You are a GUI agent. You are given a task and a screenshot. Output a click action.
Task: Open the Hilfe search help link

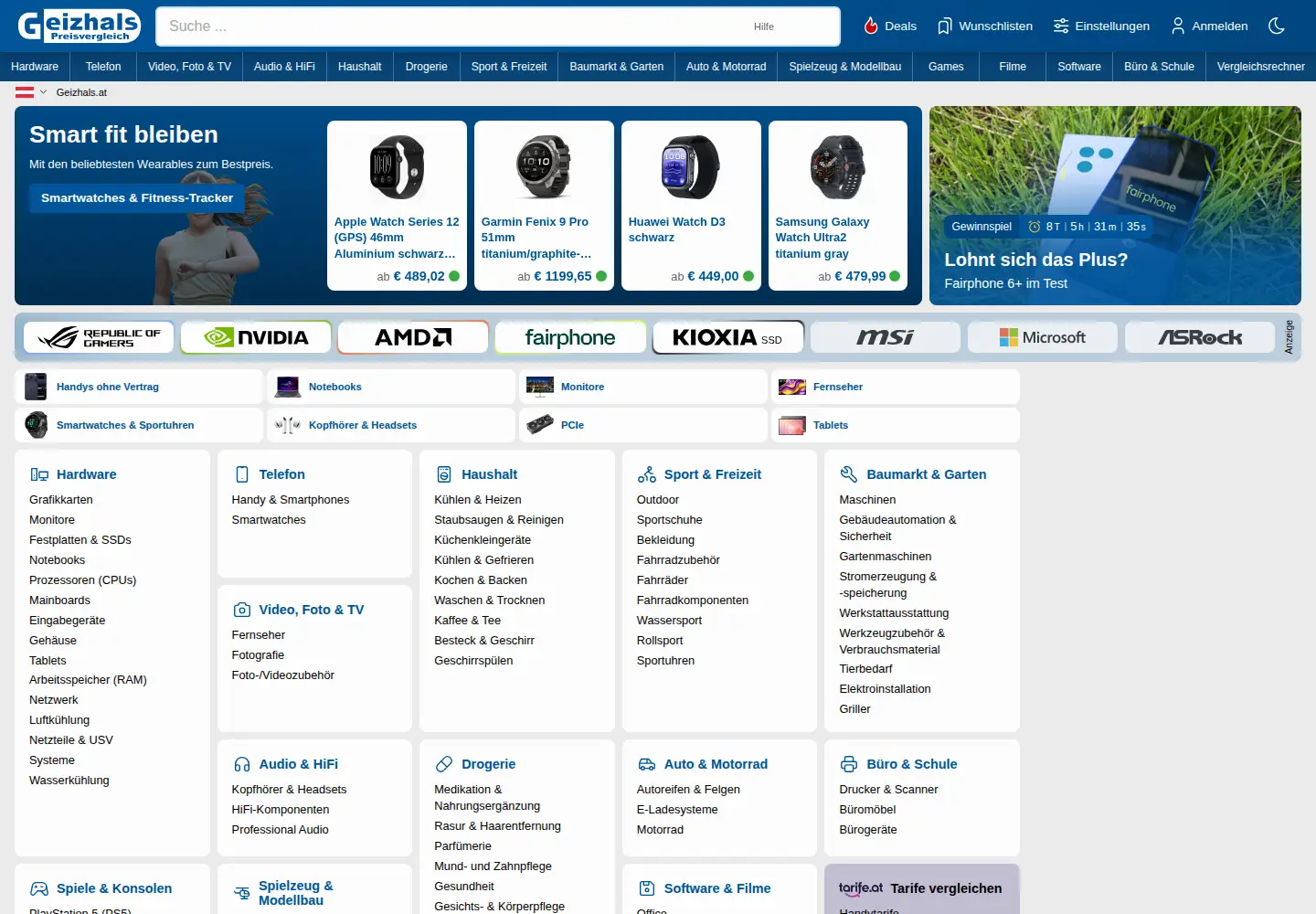764,27
